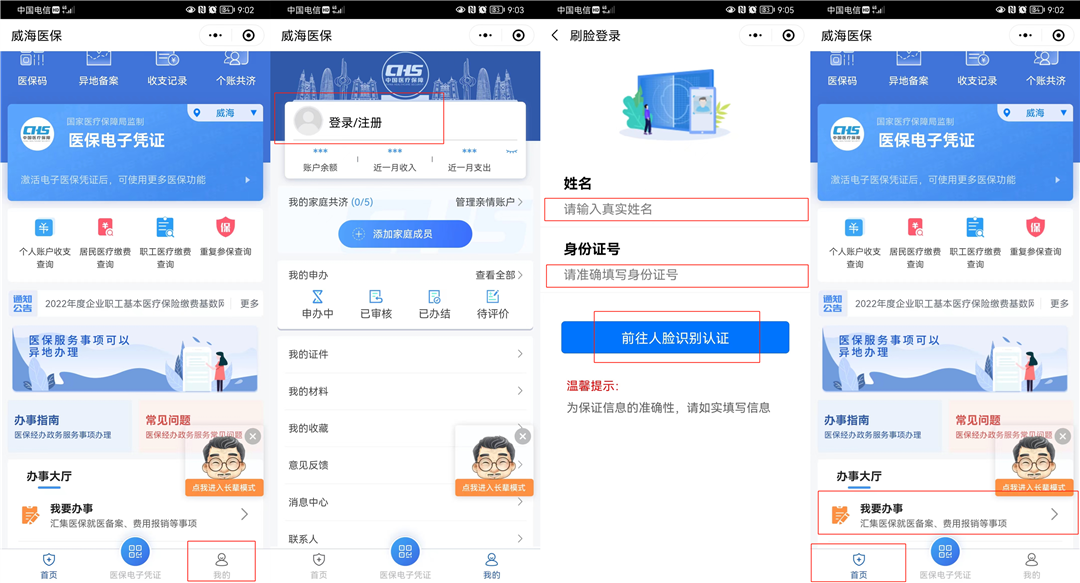Click the 前往人脸识别认证 button

click(x=675, y=338)
